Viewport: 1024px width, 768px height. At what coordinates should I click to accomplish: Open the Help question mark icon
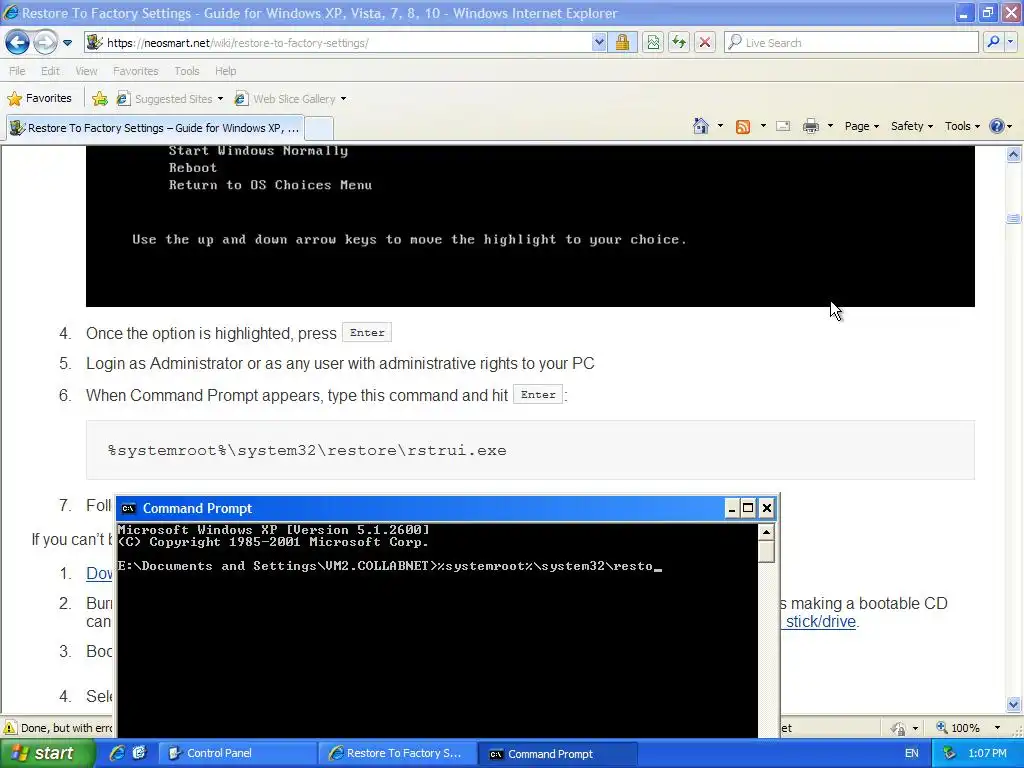996,126
